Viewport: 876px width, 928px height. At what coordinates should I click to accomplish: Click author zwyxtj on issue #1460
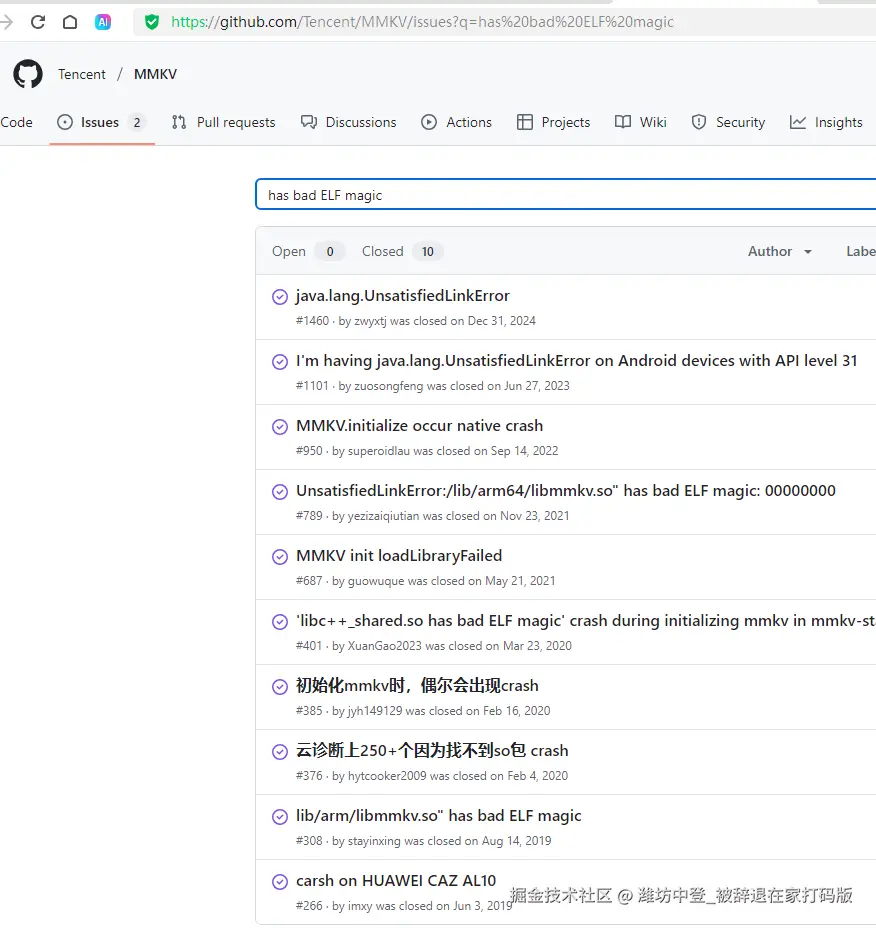370,321
